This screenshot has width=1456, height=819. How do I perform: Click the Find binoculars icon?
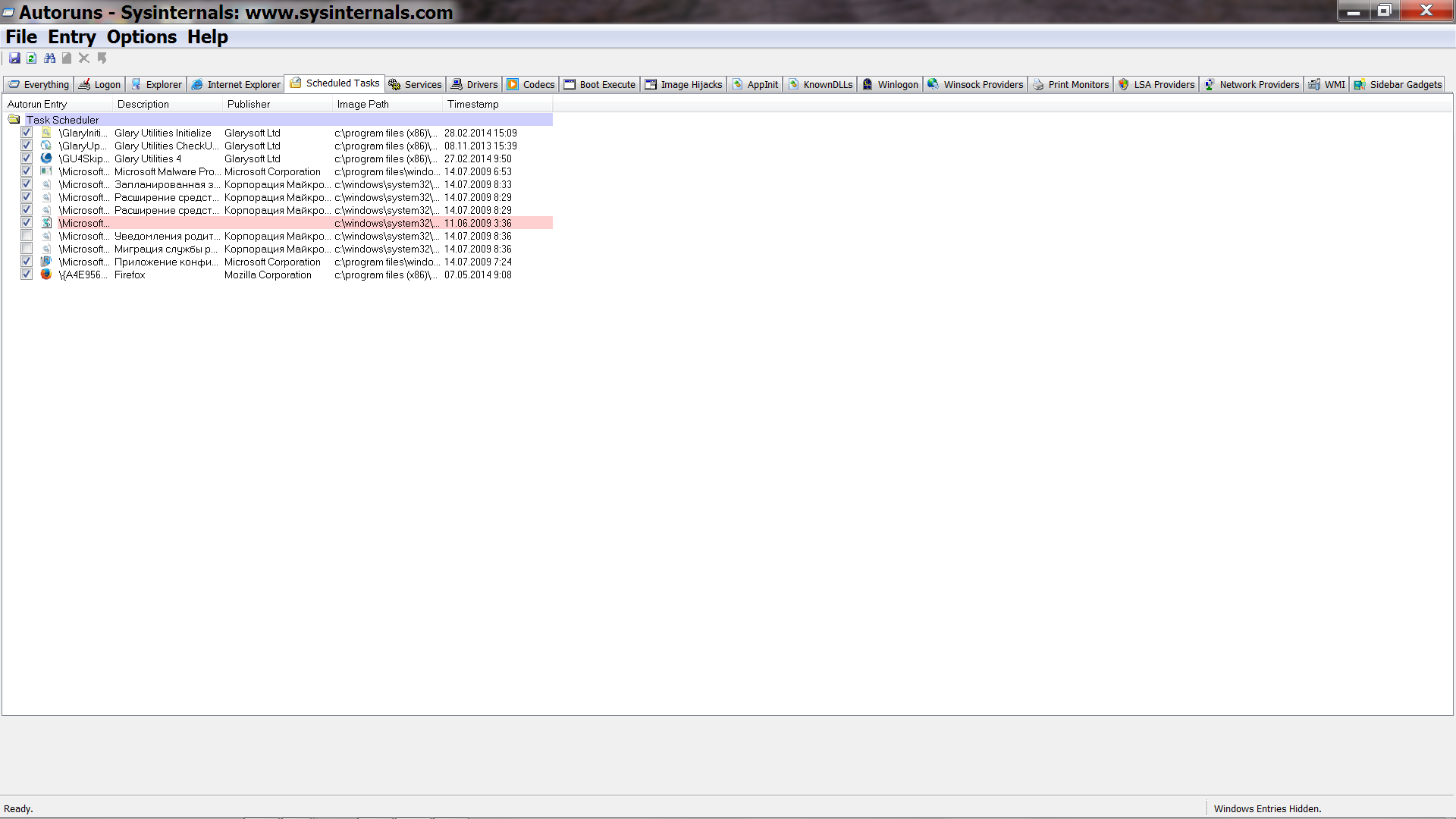tap(50, 58)
